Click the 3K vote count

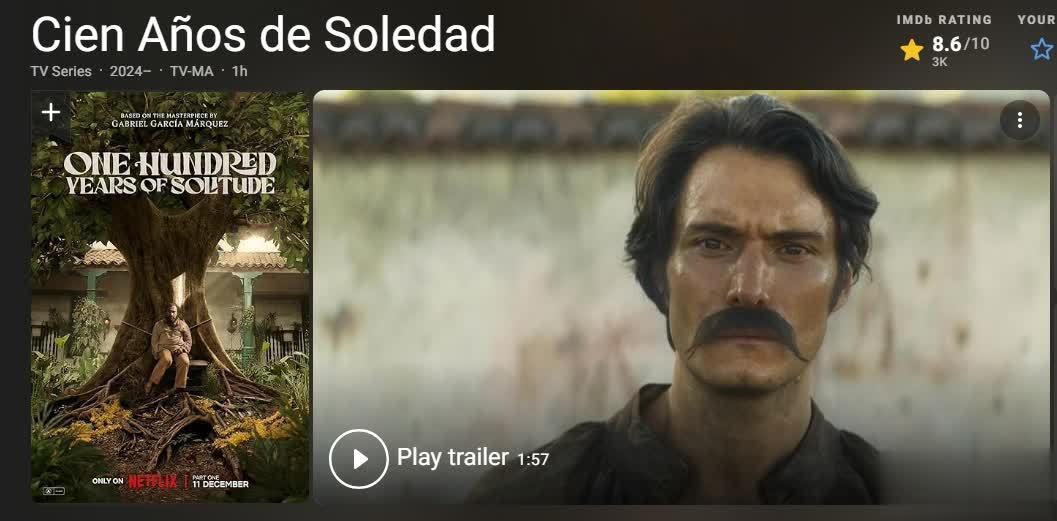coord(939,62)
